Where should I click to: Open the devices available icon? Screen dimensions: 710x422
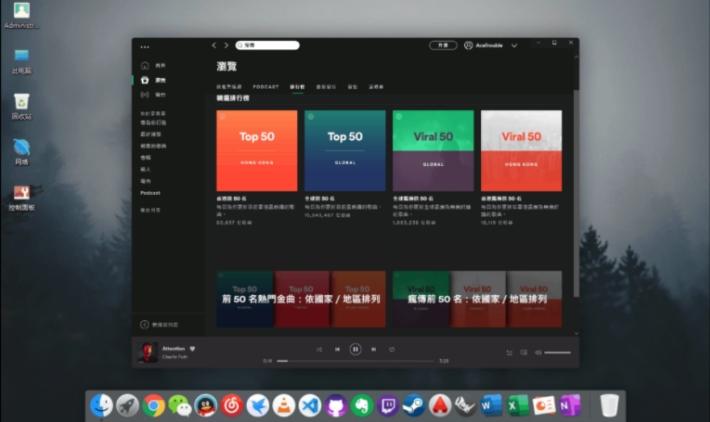524,353
